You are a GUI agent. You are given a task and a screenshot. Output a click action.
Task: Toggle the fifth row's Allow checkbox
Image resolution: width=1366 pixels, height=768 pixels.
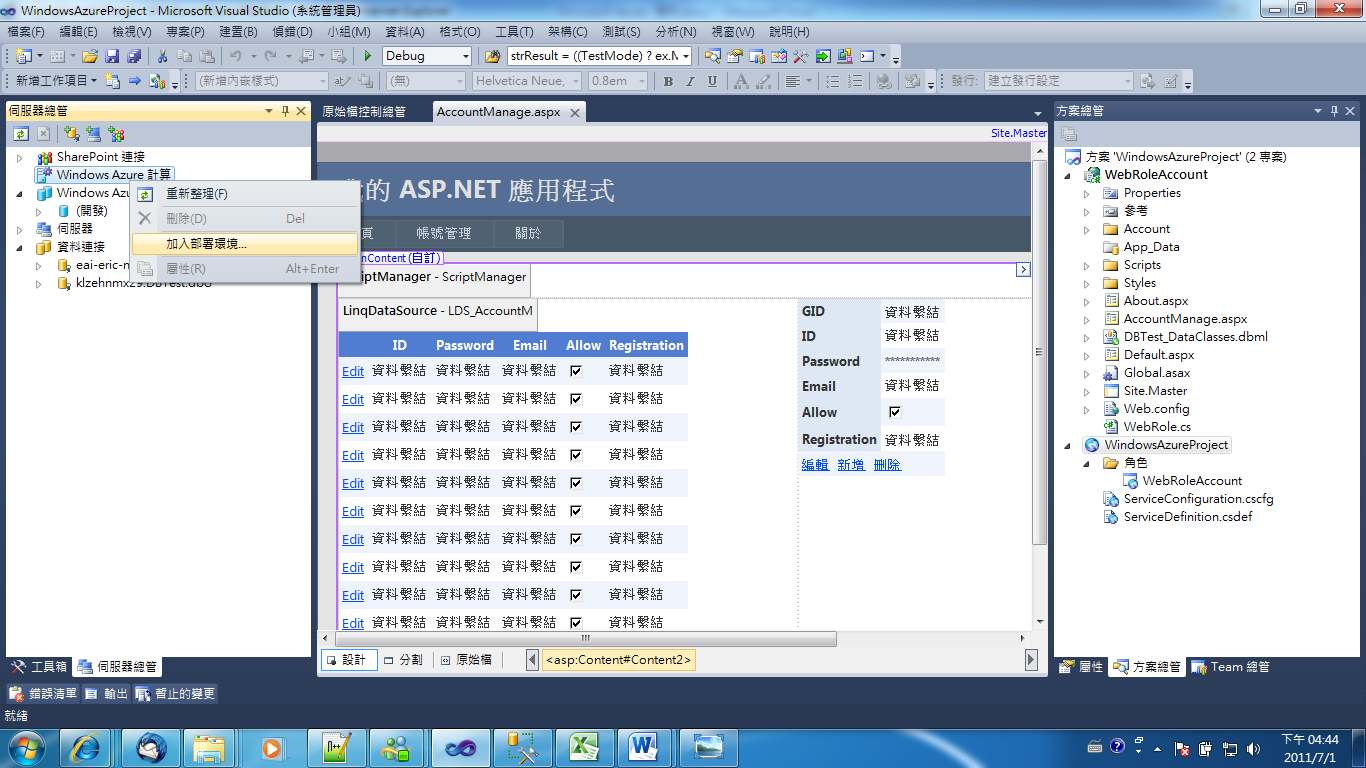click(576, 482)
